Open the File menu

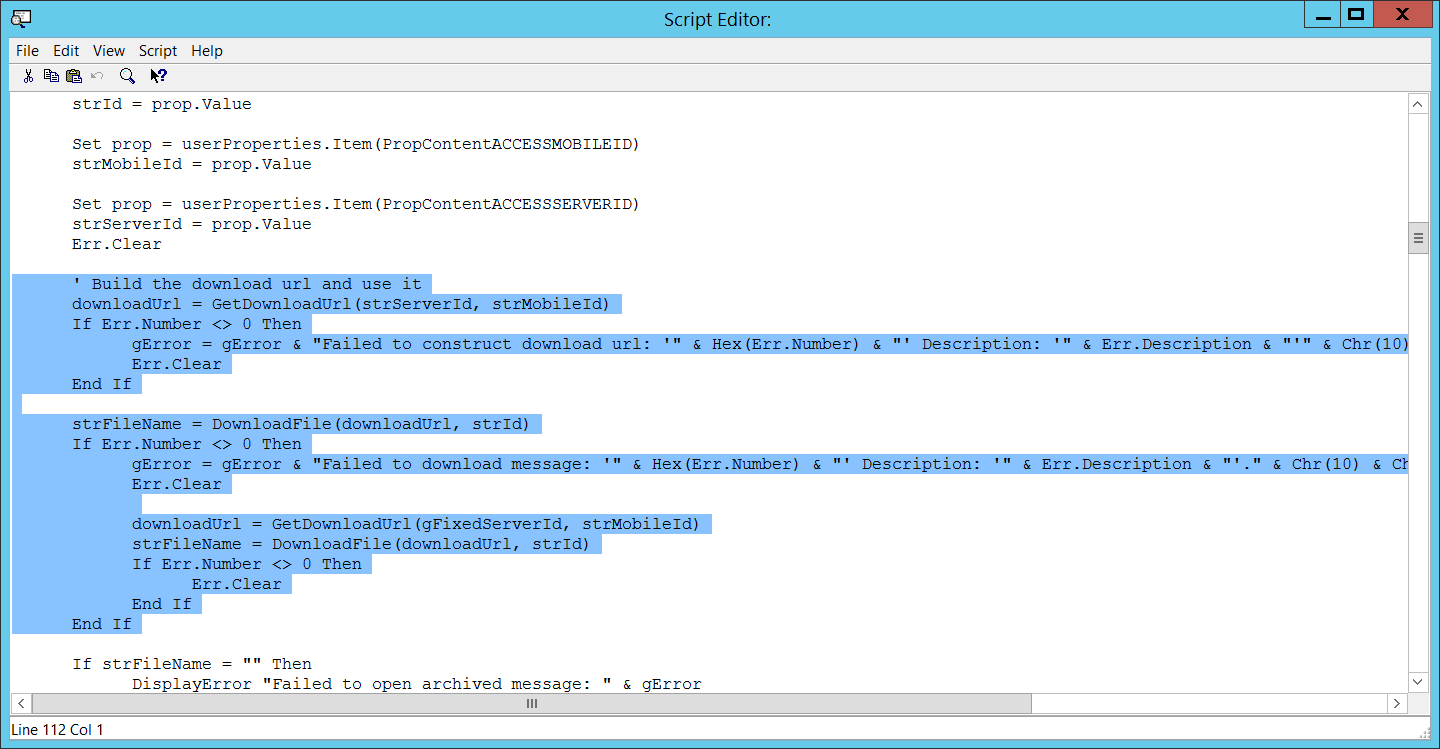[x=27, y=51]
